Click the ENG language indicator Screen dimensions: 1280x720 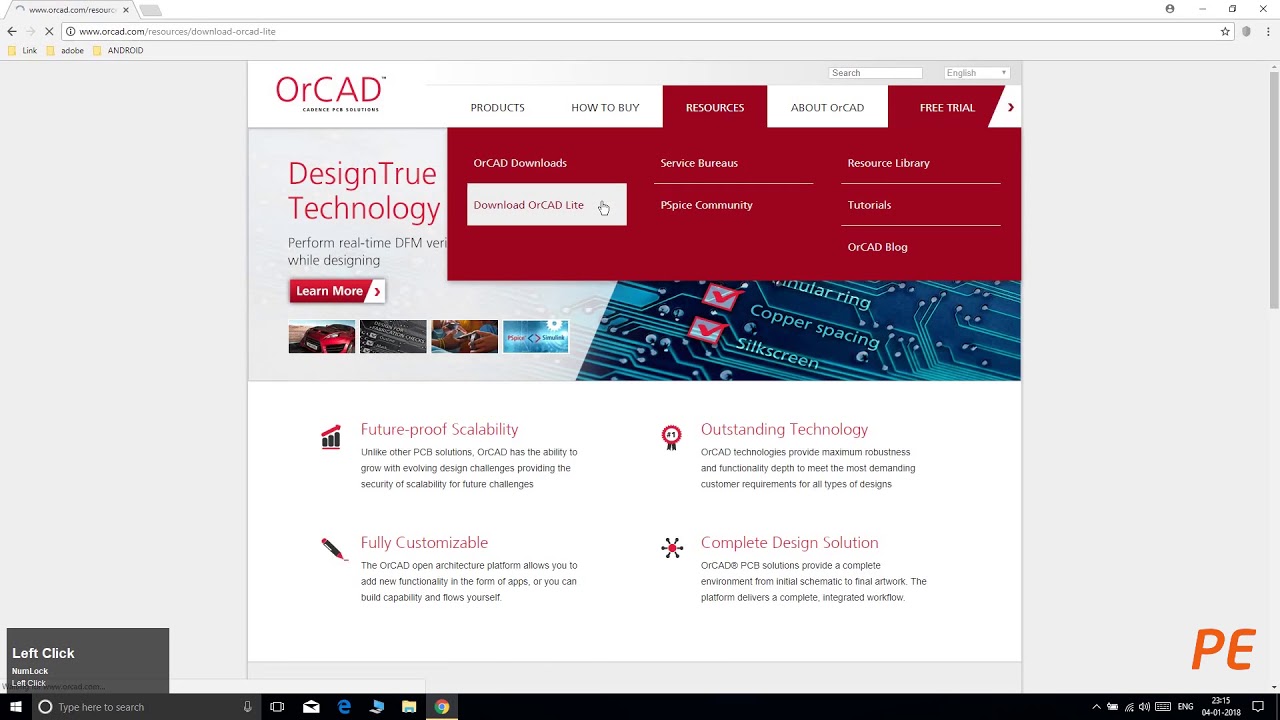tap(1185, 707)
